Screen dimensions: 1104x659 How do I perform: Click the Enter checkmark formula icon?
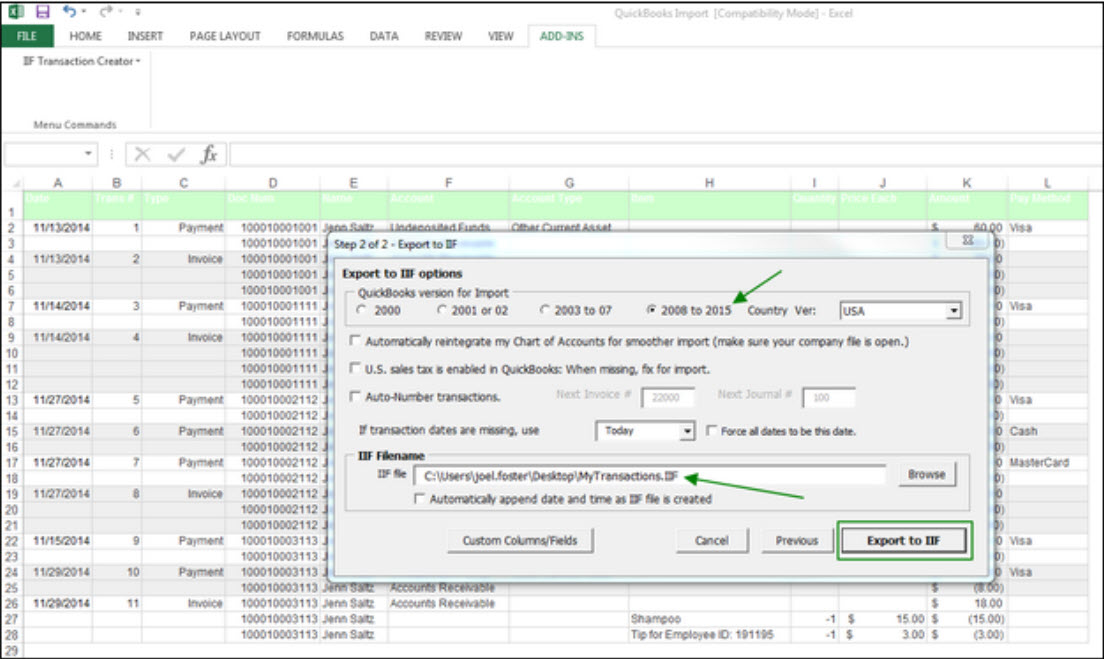tap(176, 154)
